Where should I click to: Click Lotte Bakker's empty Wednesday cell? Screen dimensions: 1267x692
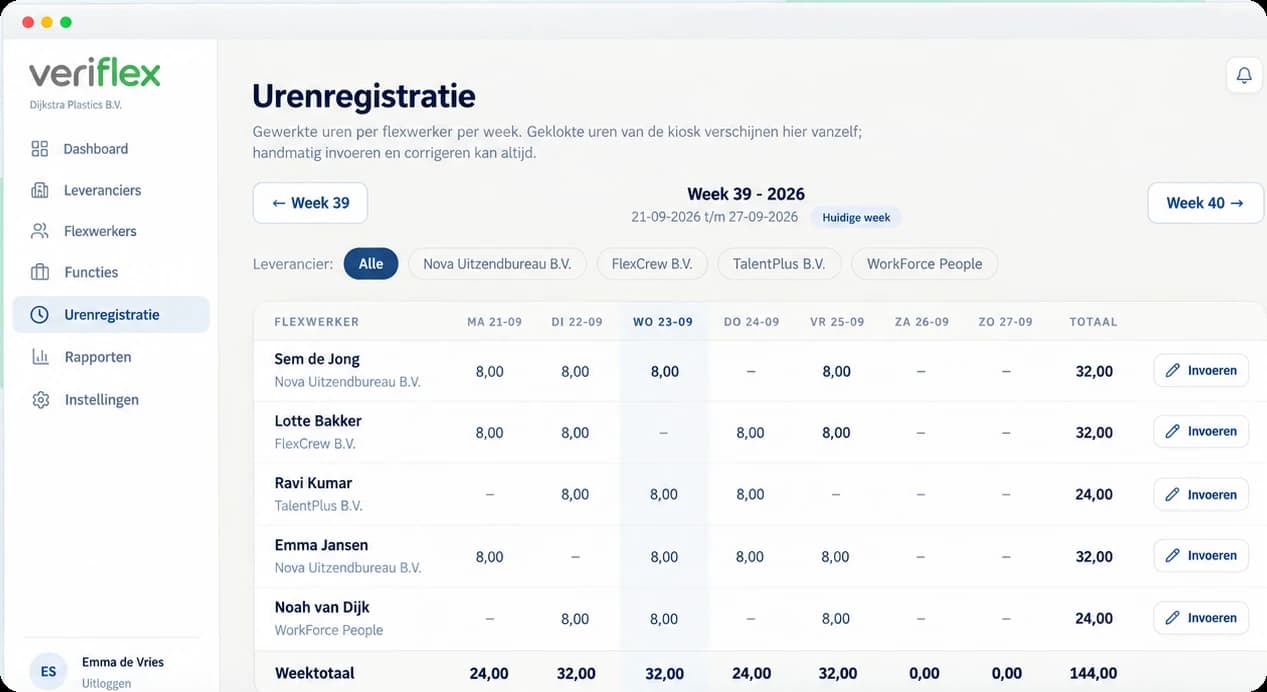tap(664, 433)
